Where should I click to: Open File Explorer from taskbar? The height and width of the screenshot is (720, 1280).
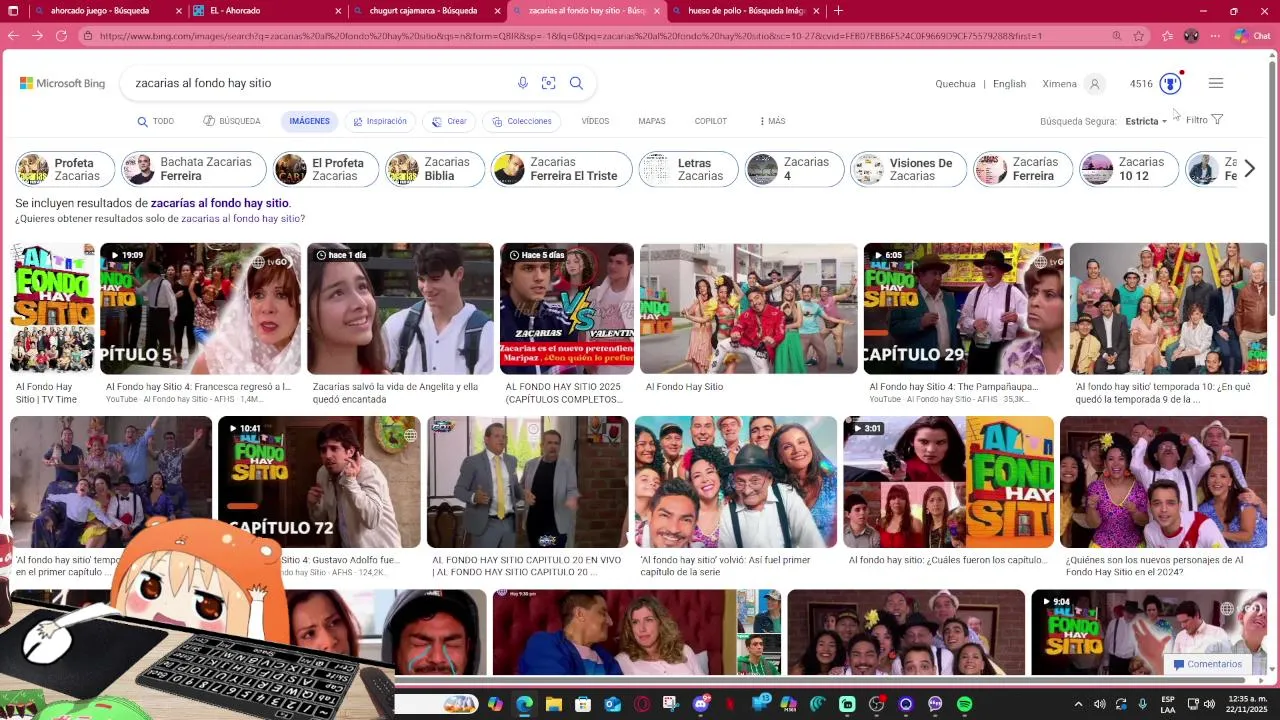(x=553, y=704)
